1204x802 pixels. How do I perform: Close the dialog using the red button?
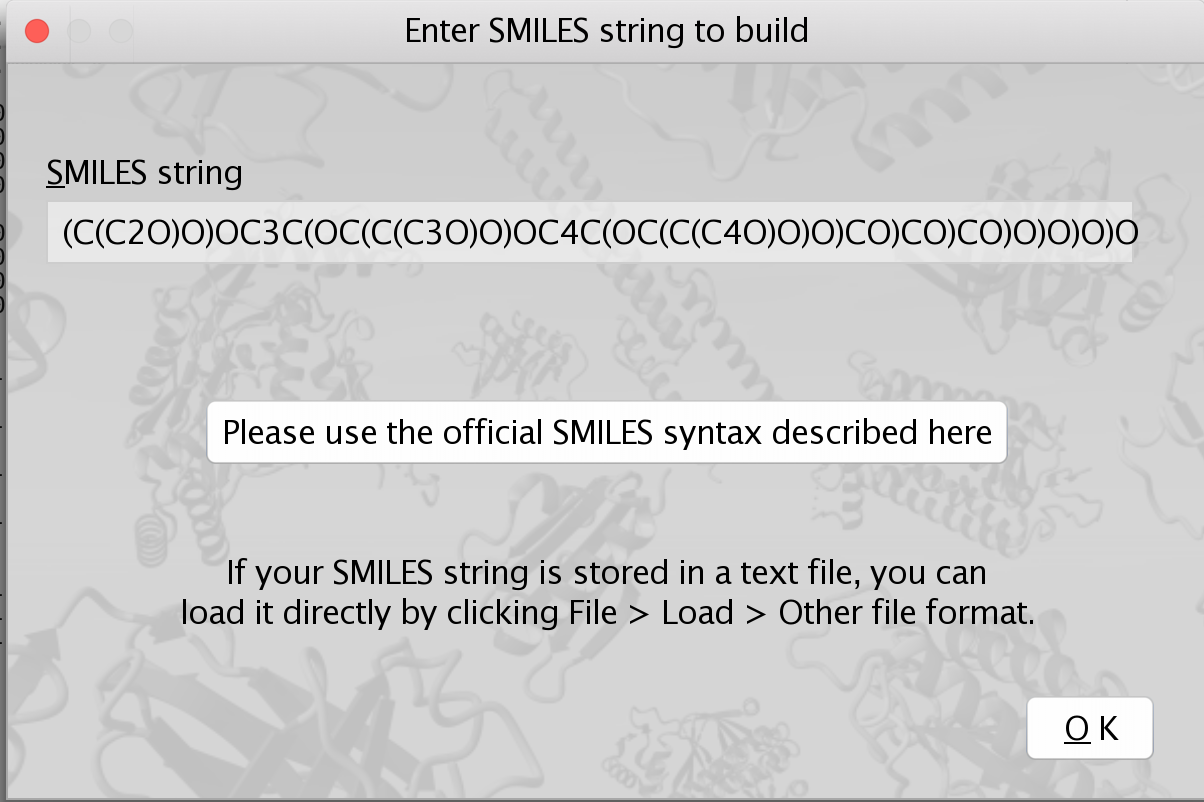point(37,31)
